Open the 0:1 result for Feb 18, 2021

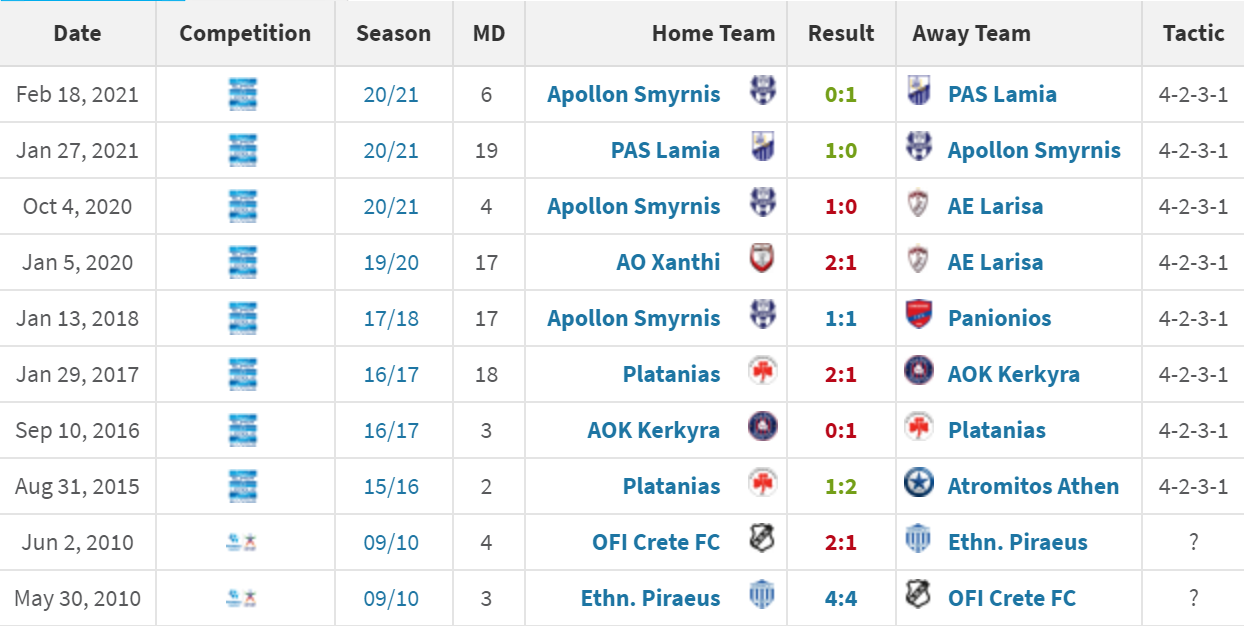click(x=841, y=94)
